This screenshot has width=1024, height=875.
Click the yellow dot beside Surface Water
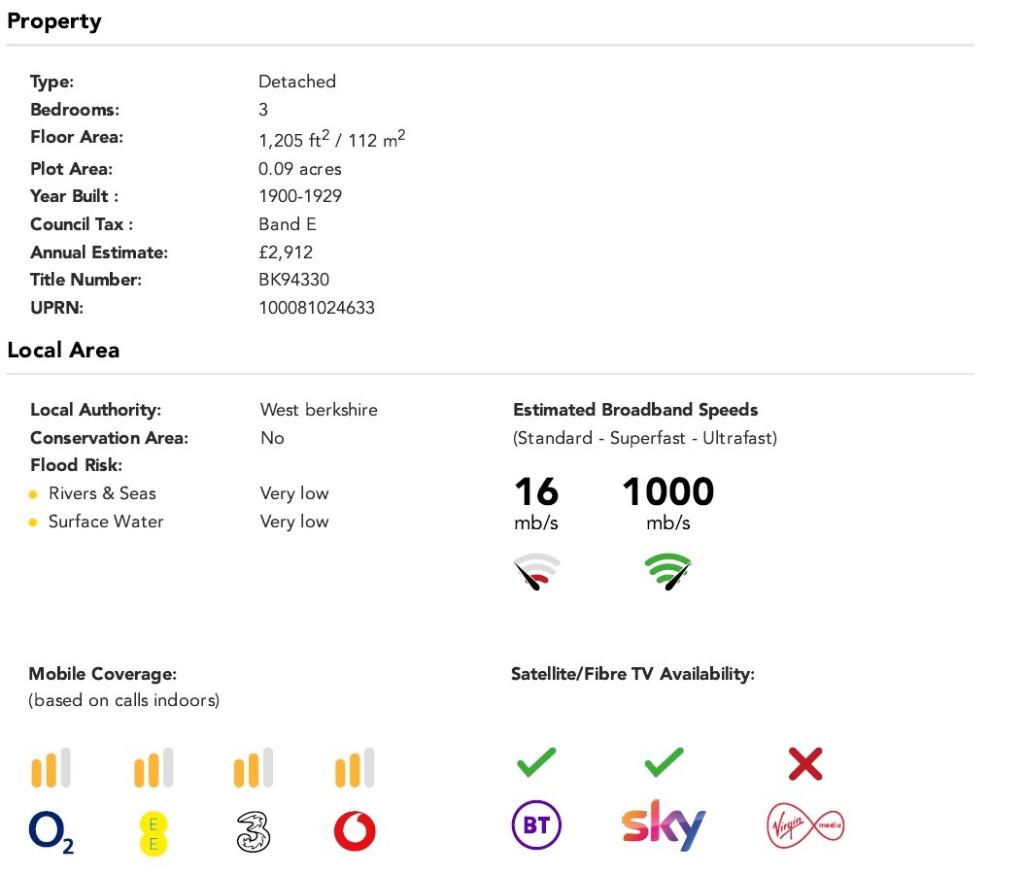pos(33,522)
